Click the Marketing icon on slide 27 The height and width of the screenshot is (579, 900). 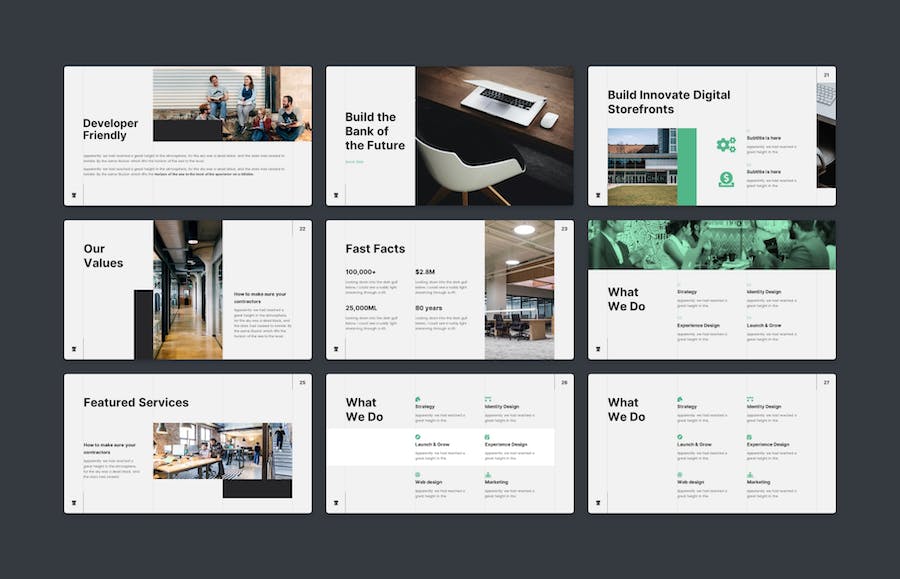click(750, 475)
